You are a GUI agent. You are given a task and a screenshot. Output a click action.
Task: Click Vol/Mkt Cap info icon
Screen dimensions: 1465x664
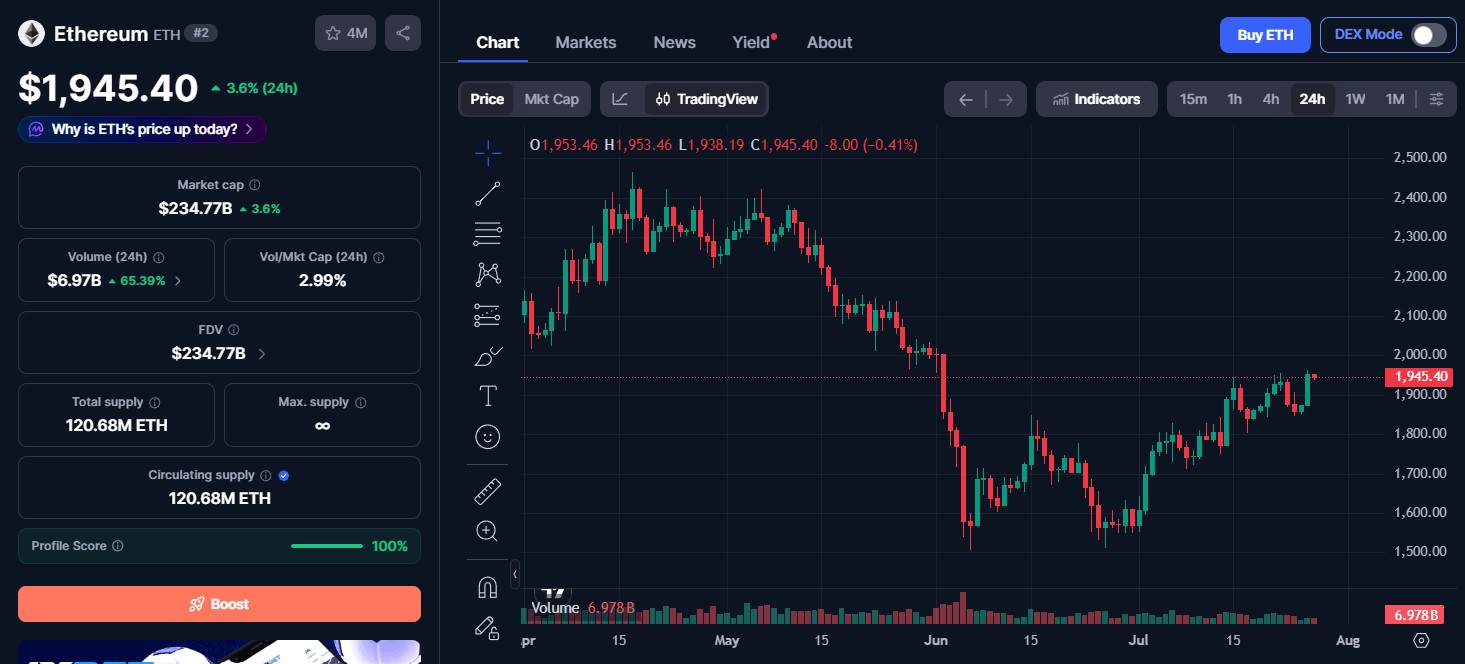[379, 257]
